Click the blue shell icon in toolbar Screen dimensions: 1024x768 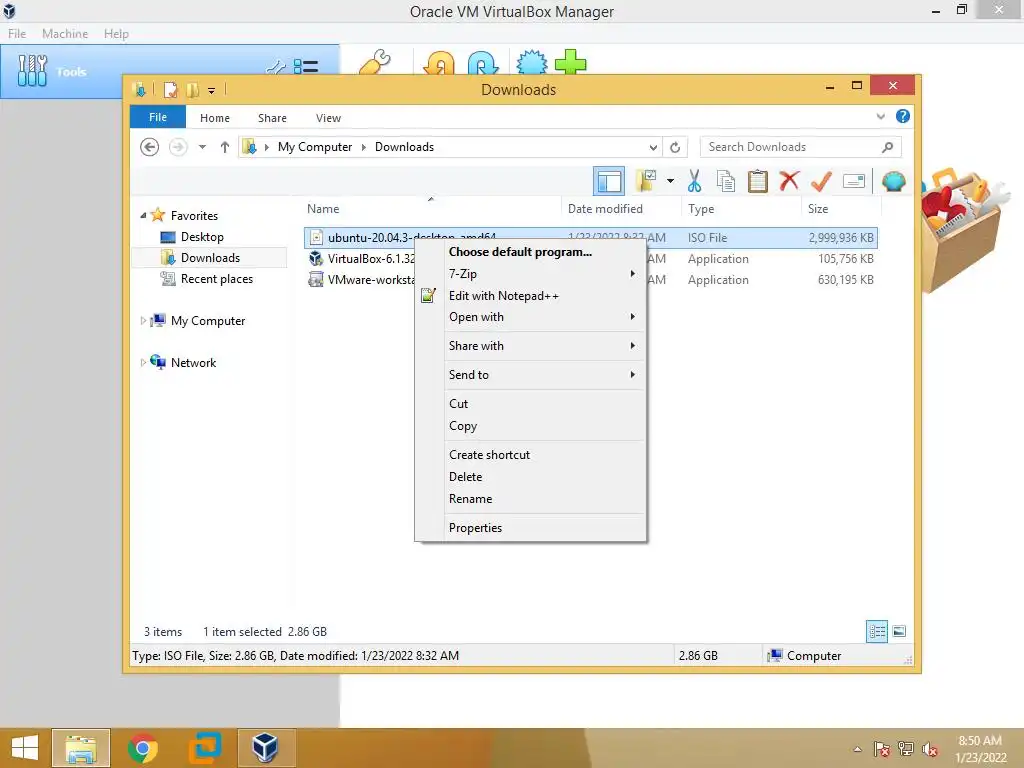893,181
